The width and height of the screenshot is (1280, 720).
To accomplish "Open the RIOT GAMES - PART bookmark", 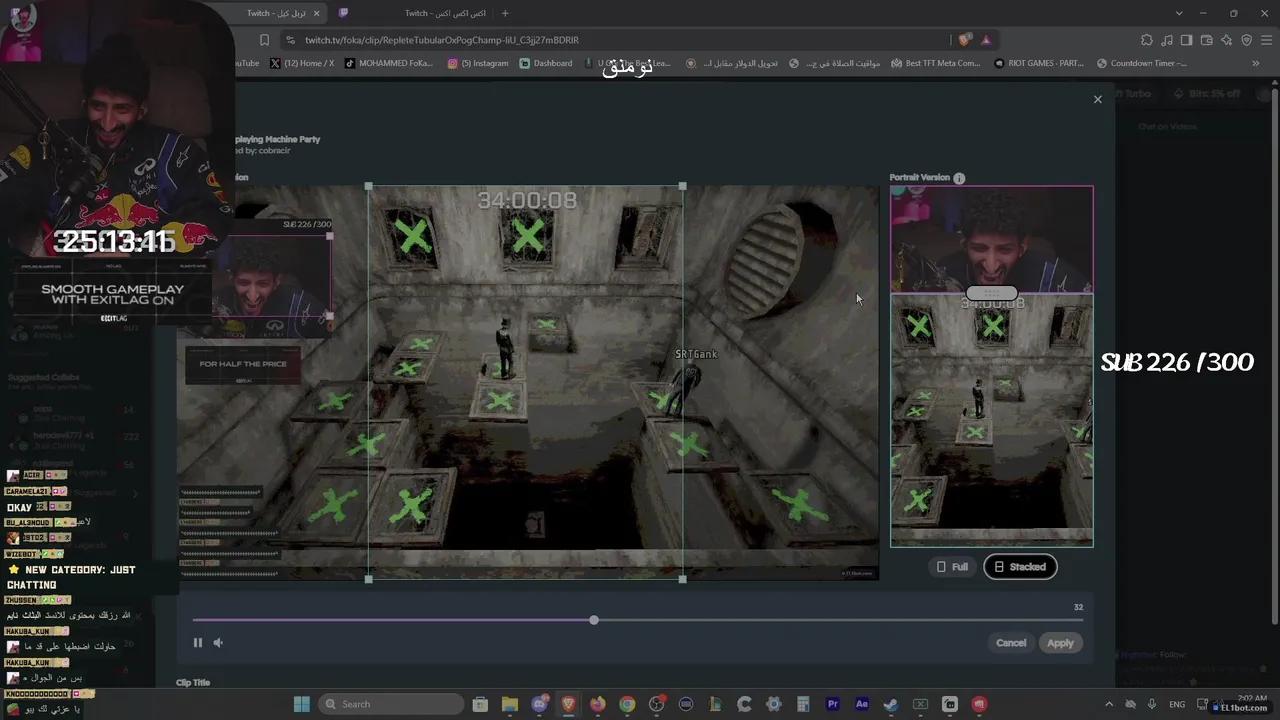I will (x=1039, y=63).
